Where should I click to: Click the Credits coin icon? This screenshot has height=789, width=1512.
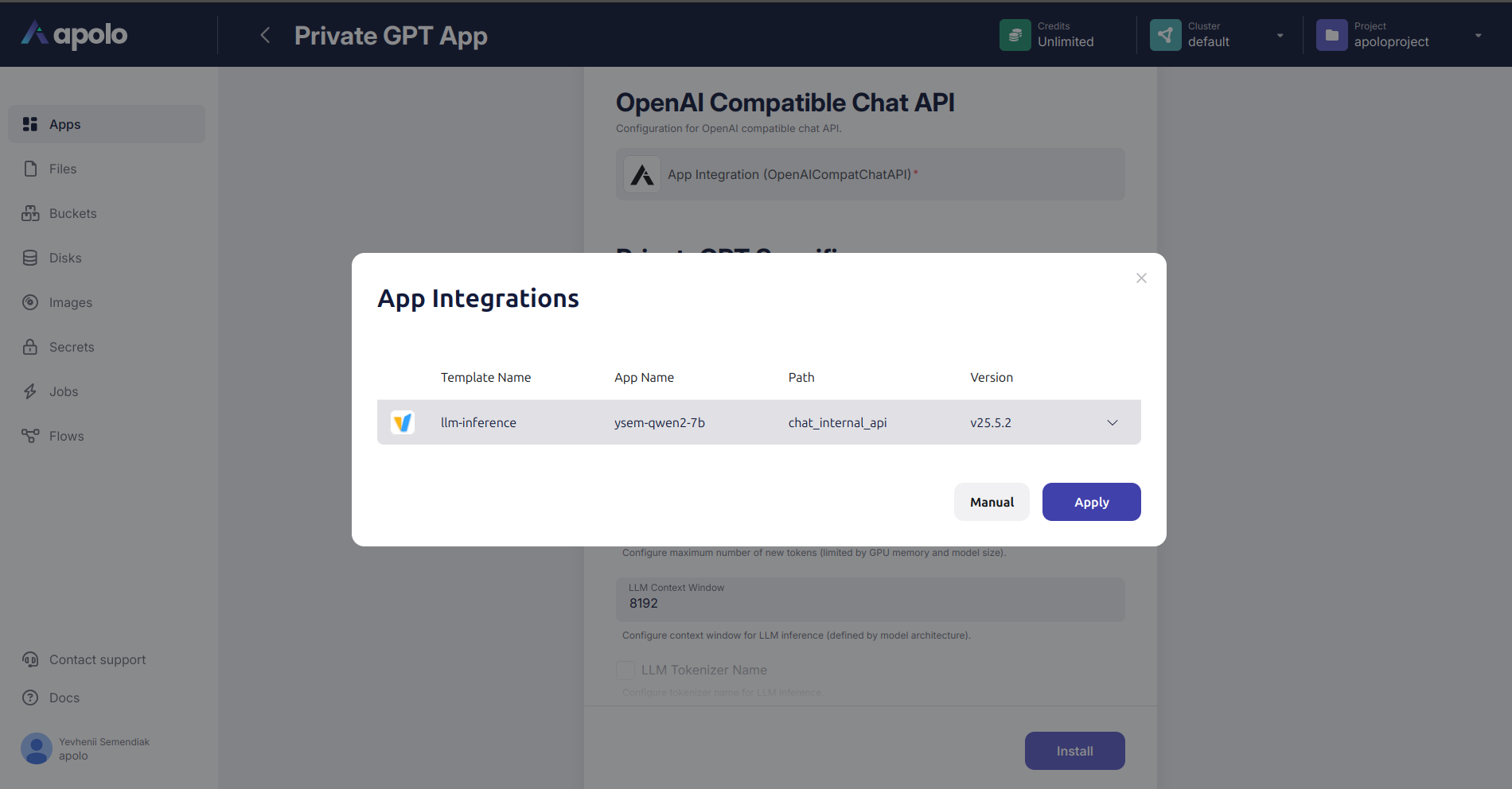tap(1015, 35)
